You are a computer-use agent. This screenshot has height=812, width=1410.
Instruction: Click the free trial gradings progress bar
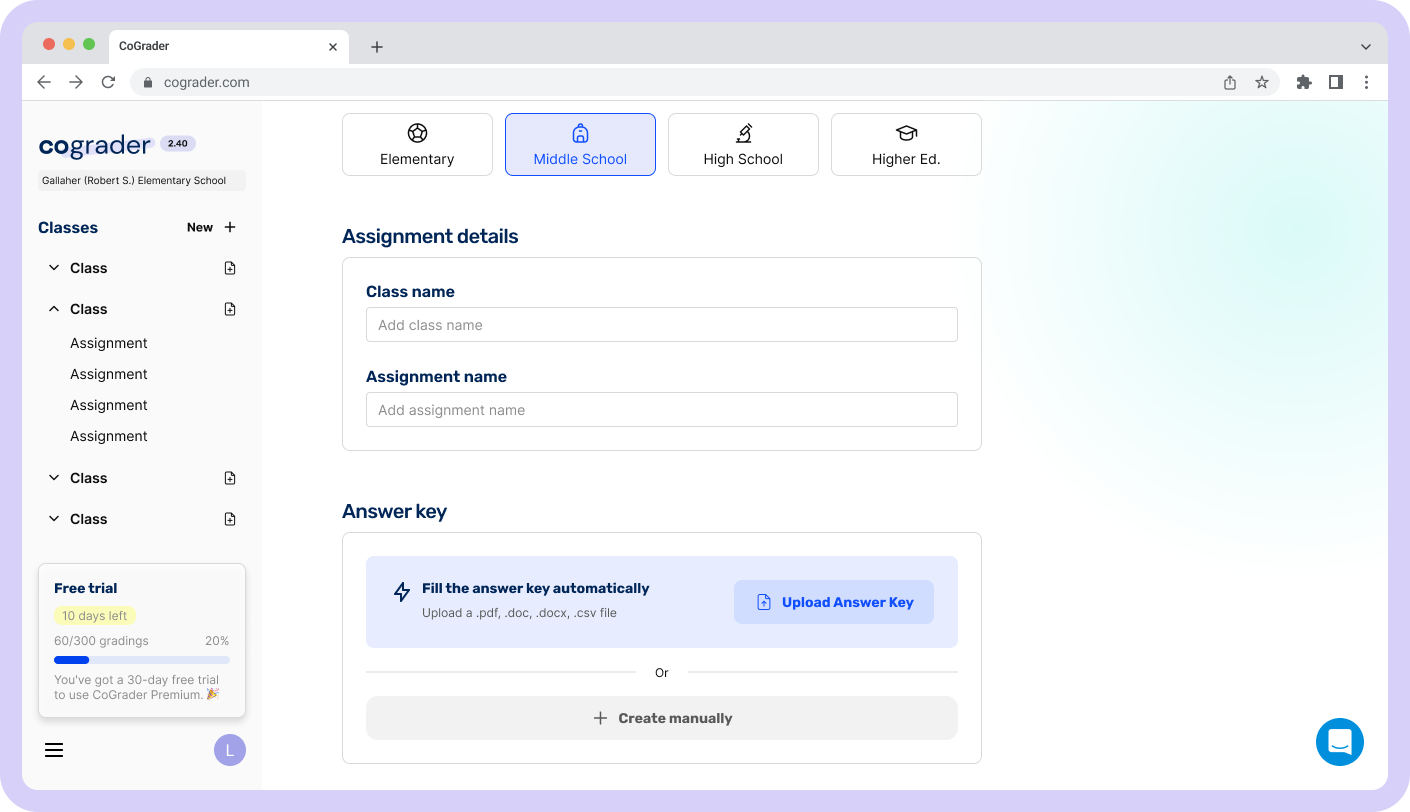pyautogui.click(x=141, y=660)
